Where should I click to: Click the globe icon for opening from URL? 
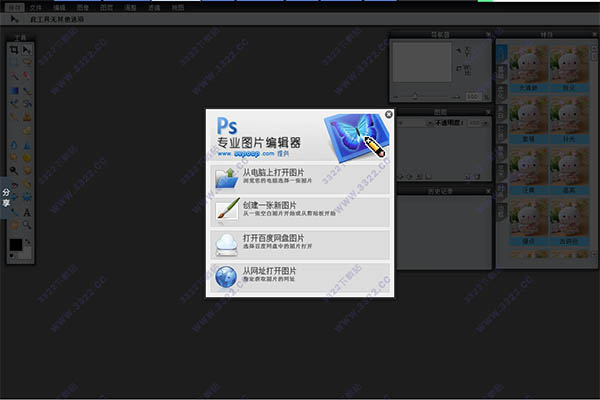pyautogui.click(x=226, y=277)
